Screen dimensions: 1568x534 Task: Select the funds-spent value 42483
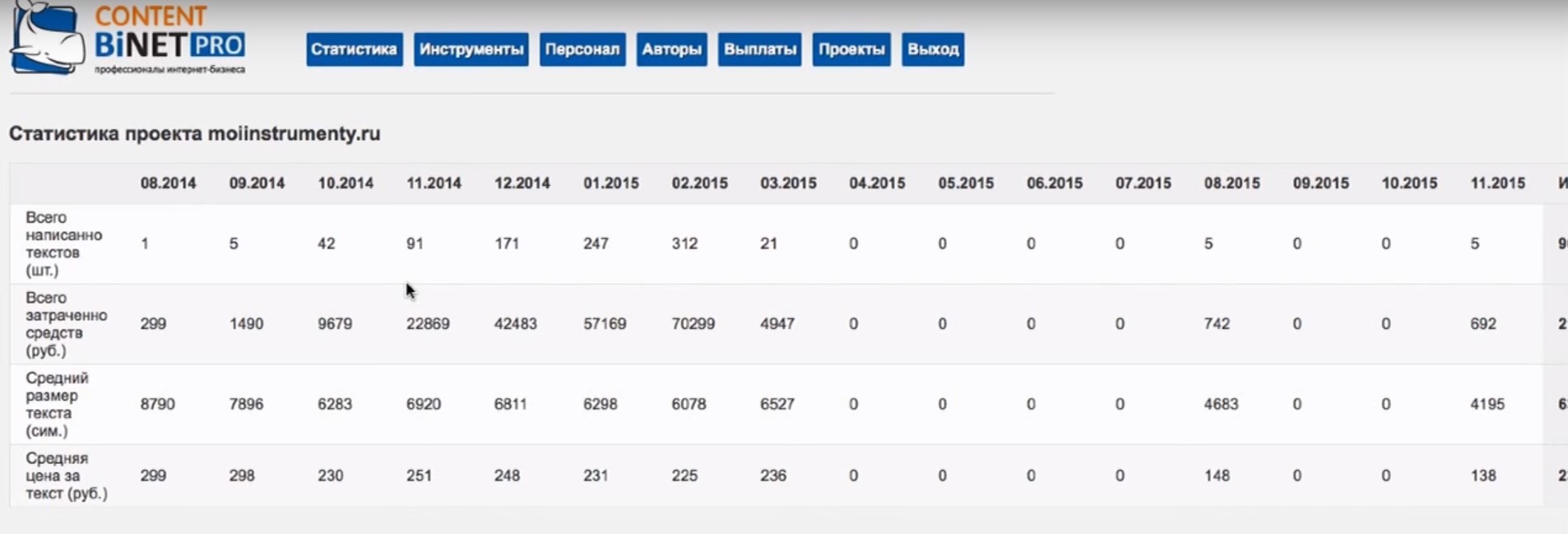(516, 324)
